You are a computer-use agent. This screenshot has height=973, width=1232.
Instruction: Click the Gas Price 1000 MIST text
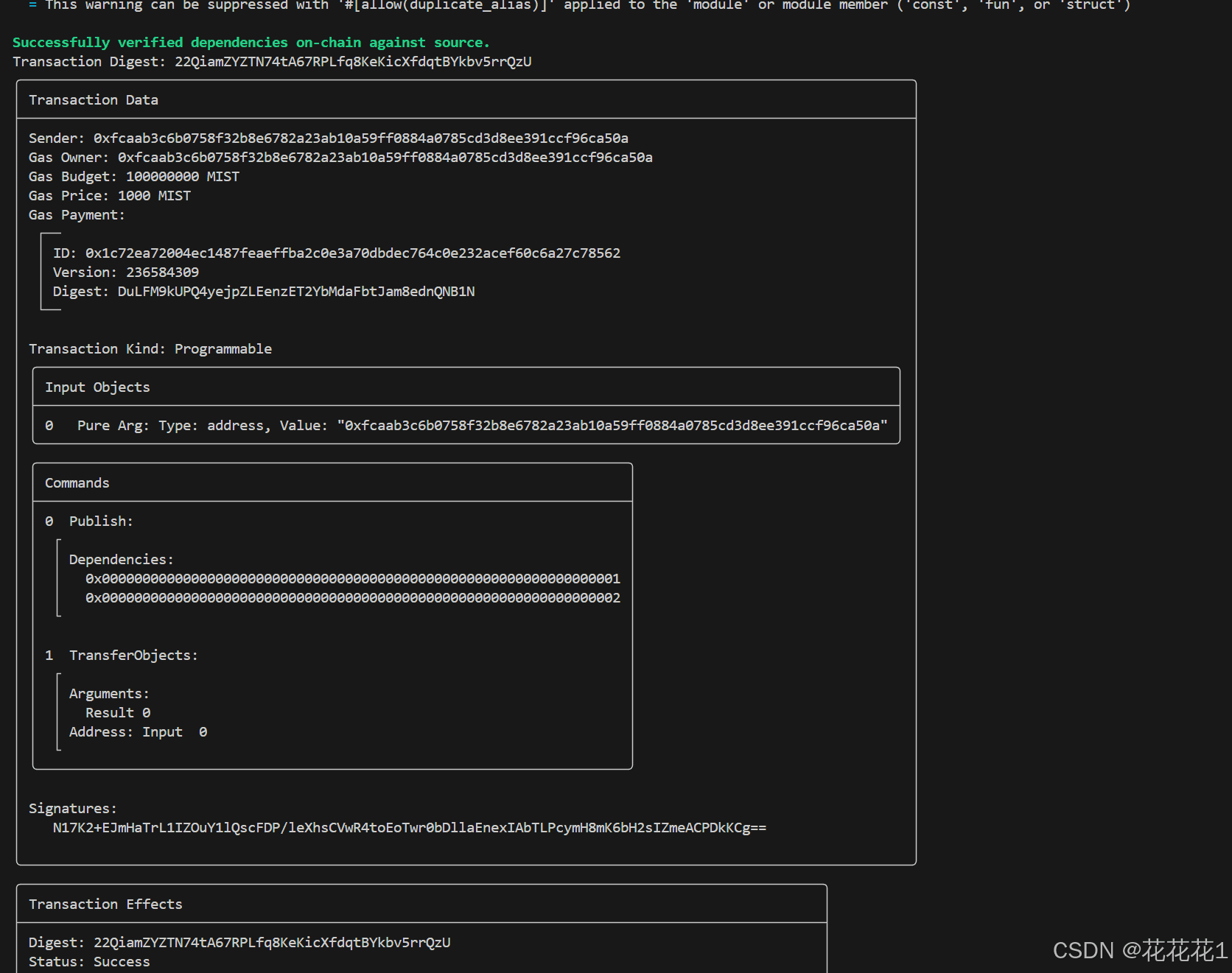tap(155, 196)
